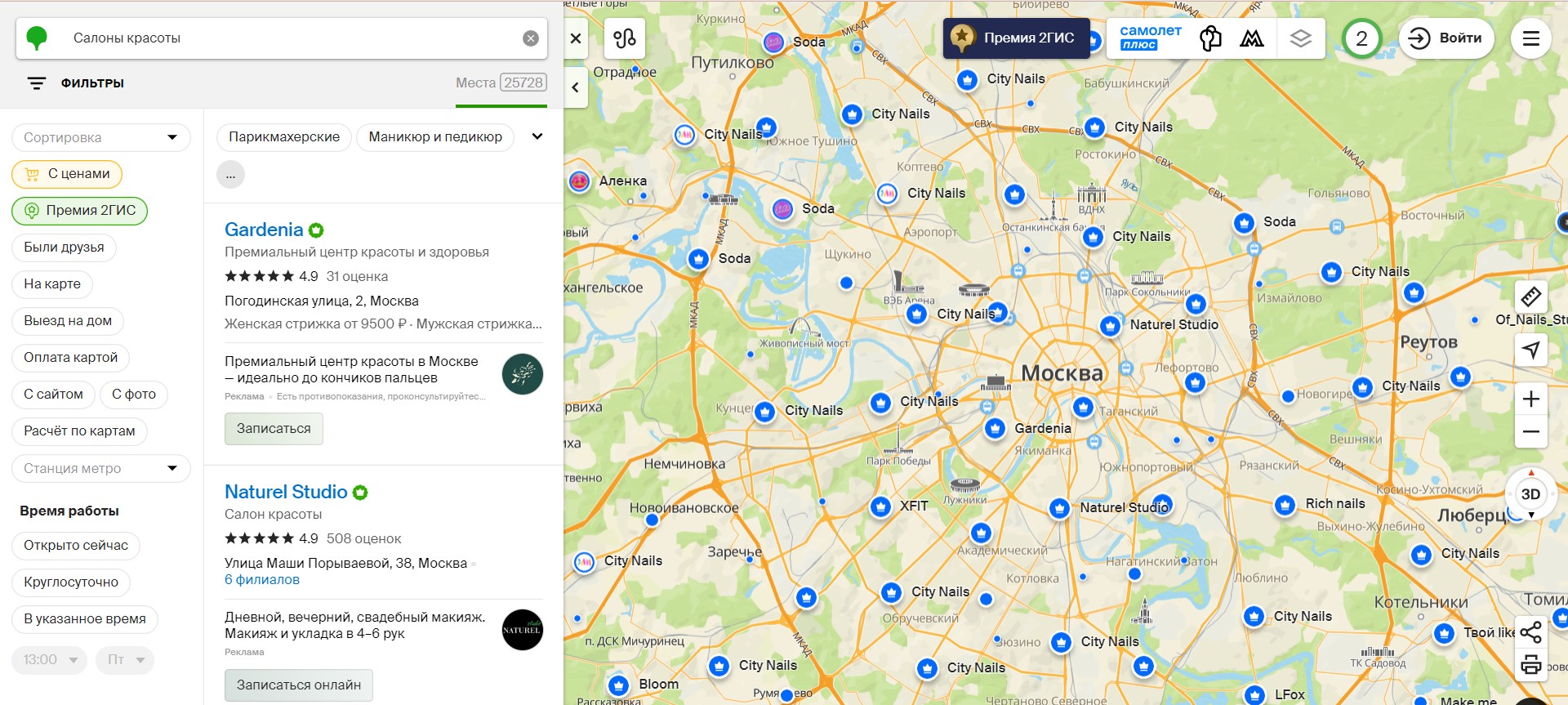Switch to the Места tab
The image size is (1568, 705).
[x=501, y=83]
